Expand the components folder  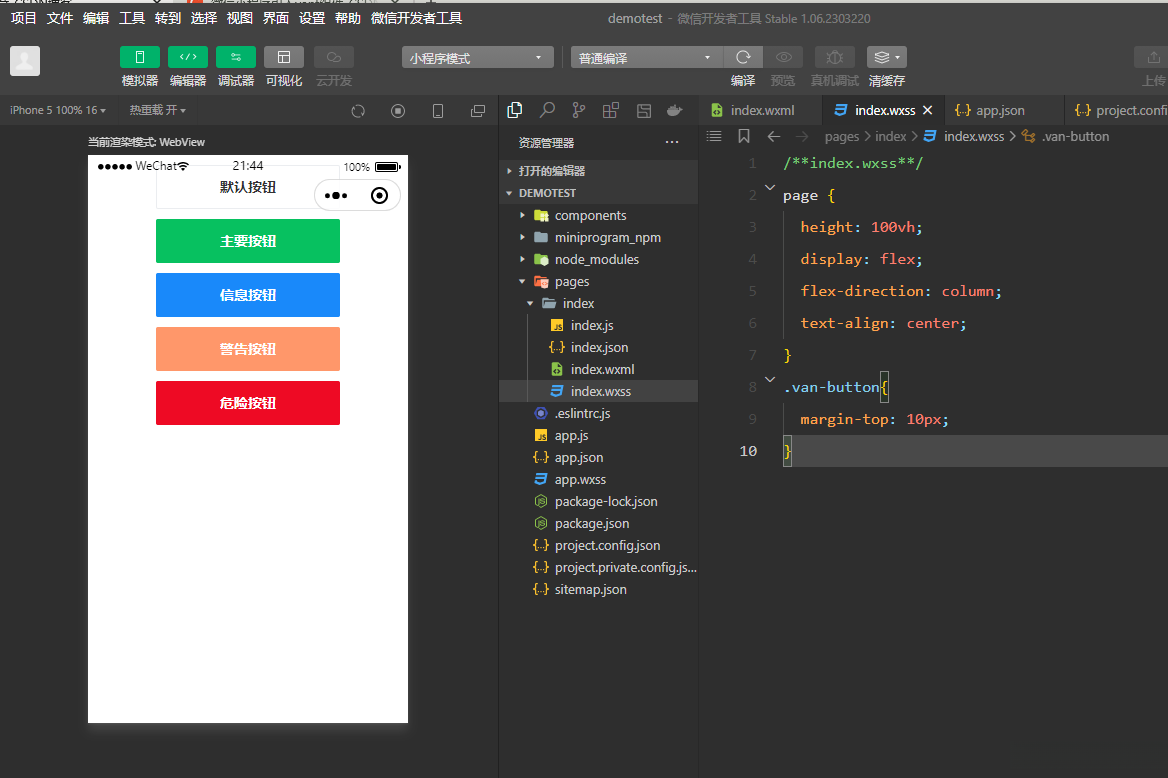[590, 215]
